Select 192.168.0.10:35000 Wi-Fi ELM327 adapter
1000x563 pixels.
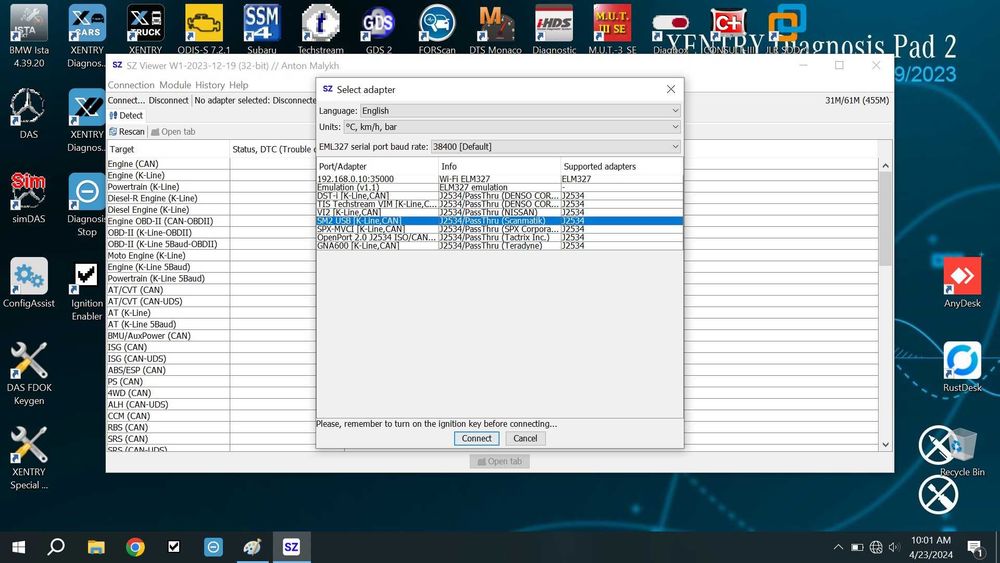(x=499, y=179)
